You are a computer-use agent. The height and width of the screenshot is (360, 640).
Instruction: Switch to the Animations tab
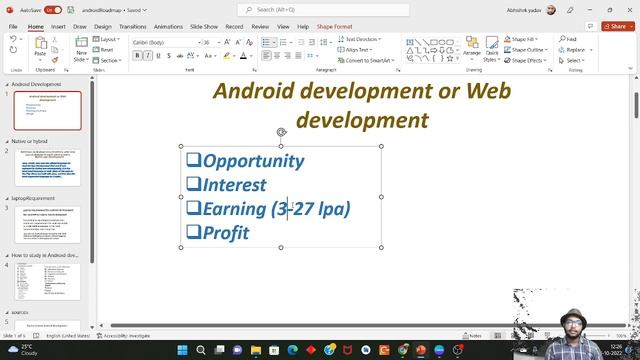tap(168, 27)
